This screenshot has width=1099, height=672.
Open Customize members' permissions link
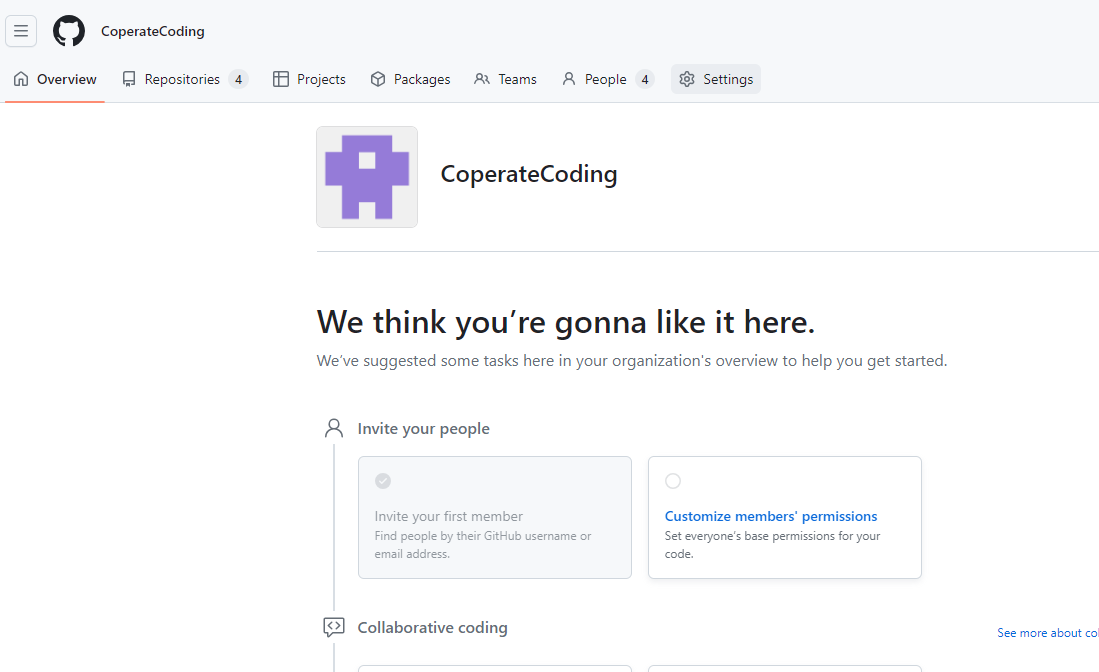click(x=771, y=516)
